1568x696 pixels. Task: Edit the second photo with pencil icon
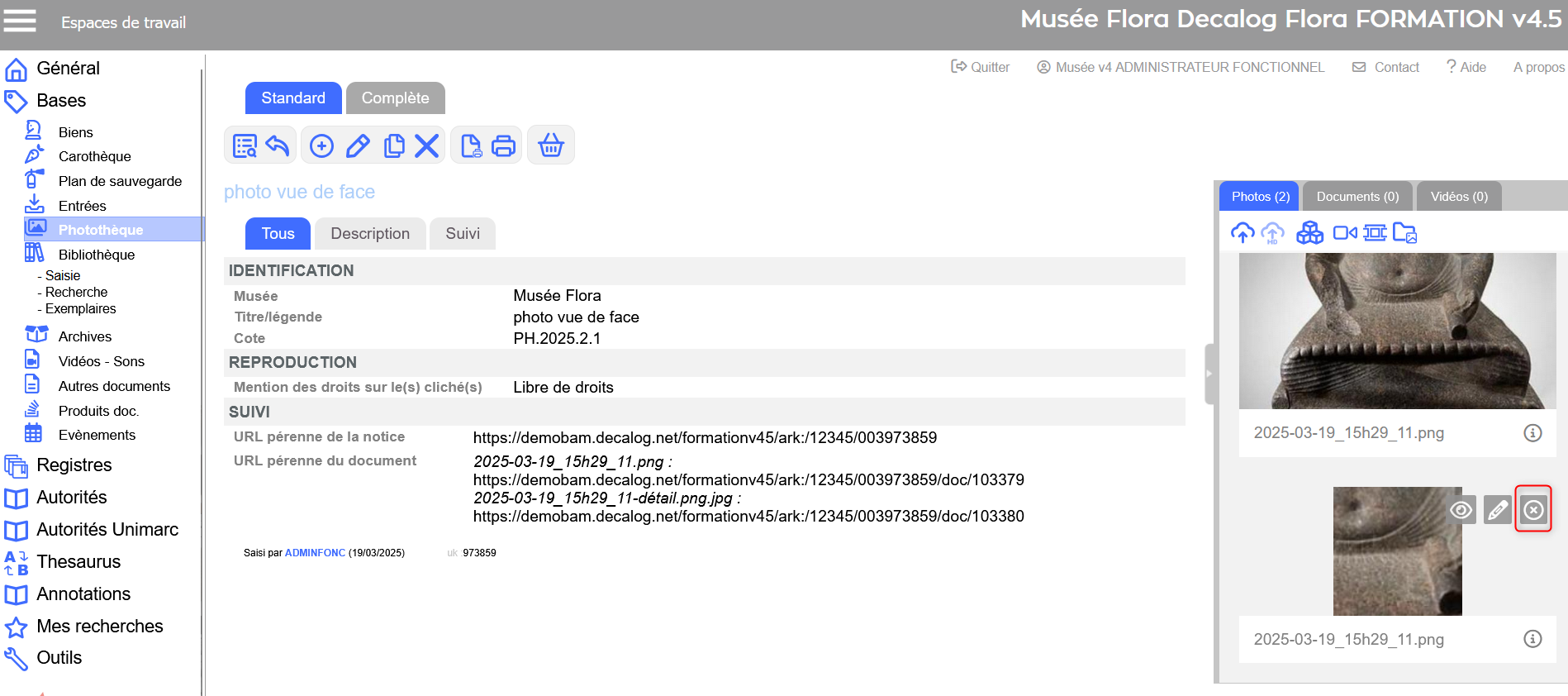(1498, 510)
